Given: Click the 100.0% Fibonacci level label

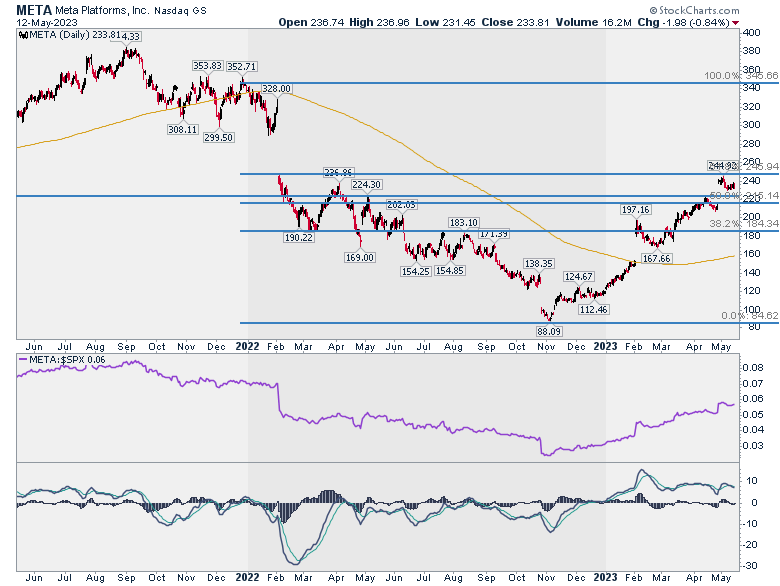Looking at the screenshot, I should 741,76.
